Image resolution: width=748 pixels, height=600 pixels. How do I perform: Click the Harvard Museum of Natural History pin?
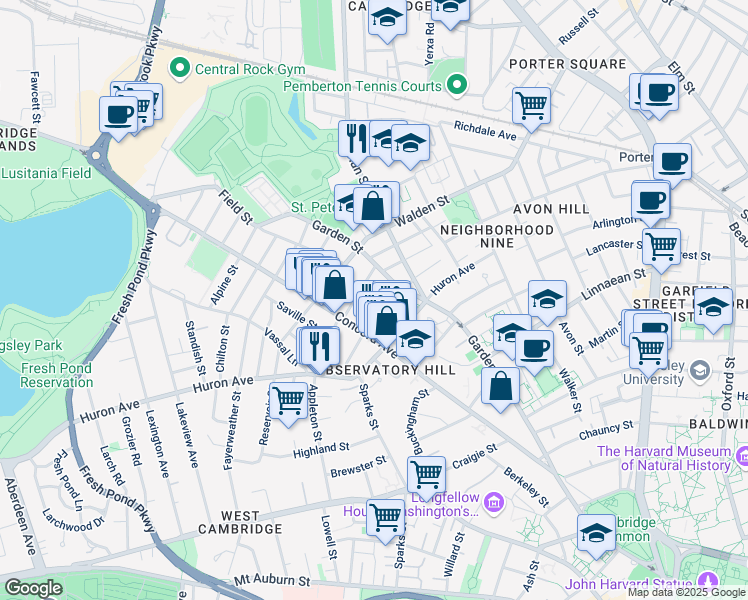742,456
